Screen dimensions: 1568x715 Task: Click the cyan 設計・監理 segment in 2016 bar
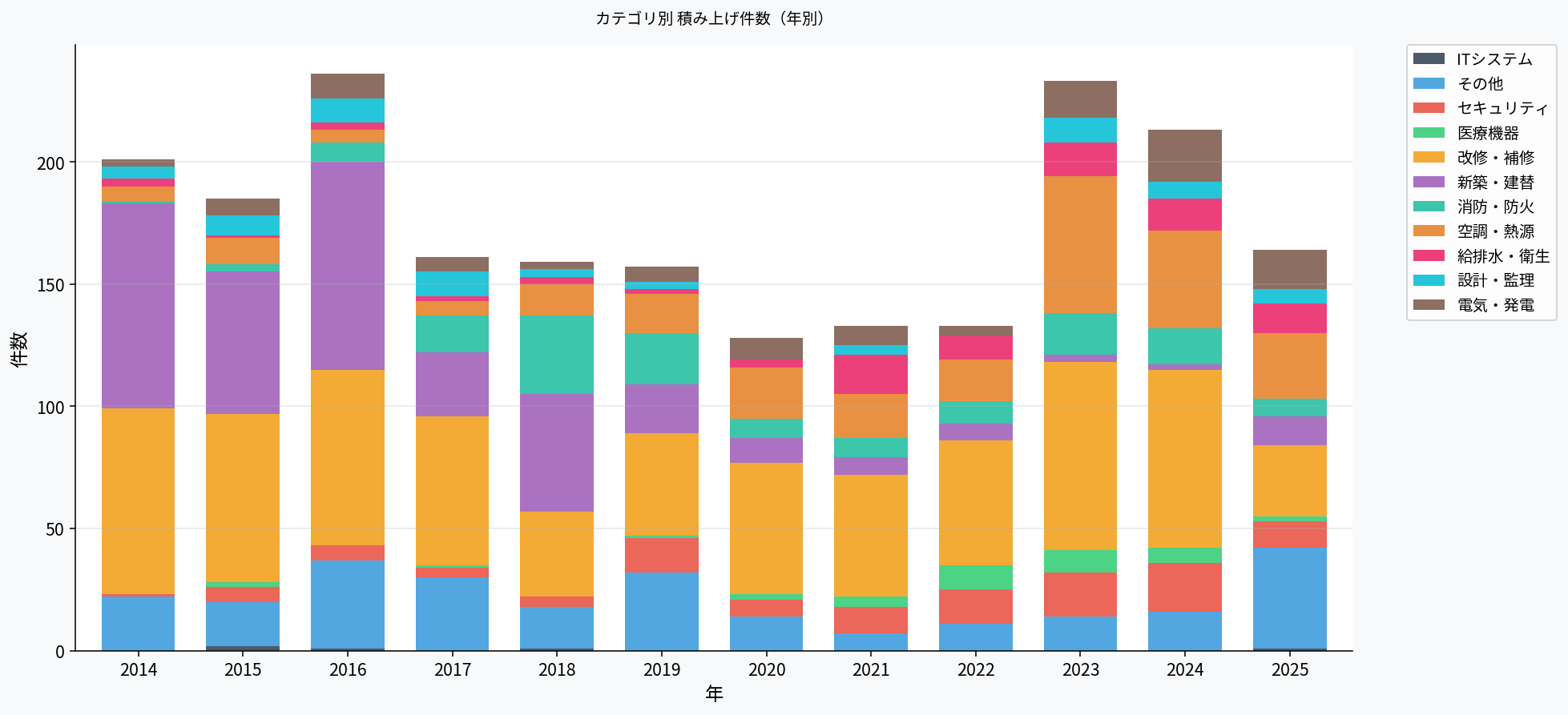coord(348,110)
